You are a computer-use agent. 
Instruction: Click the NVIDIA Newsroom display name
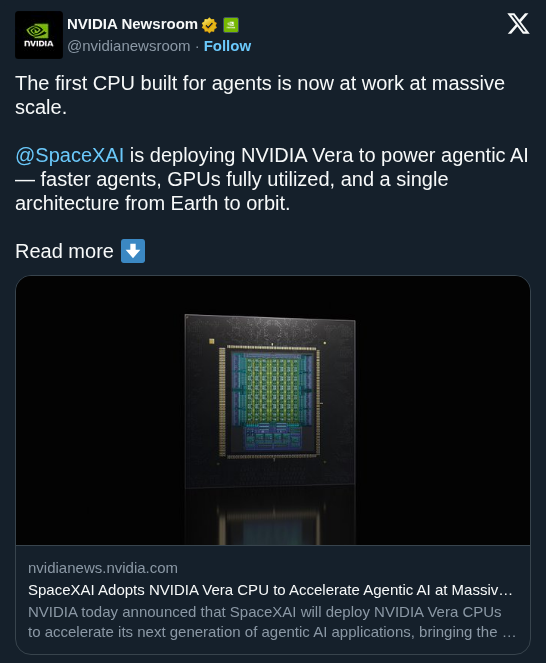pyautogui.click(x=132, y=25)
